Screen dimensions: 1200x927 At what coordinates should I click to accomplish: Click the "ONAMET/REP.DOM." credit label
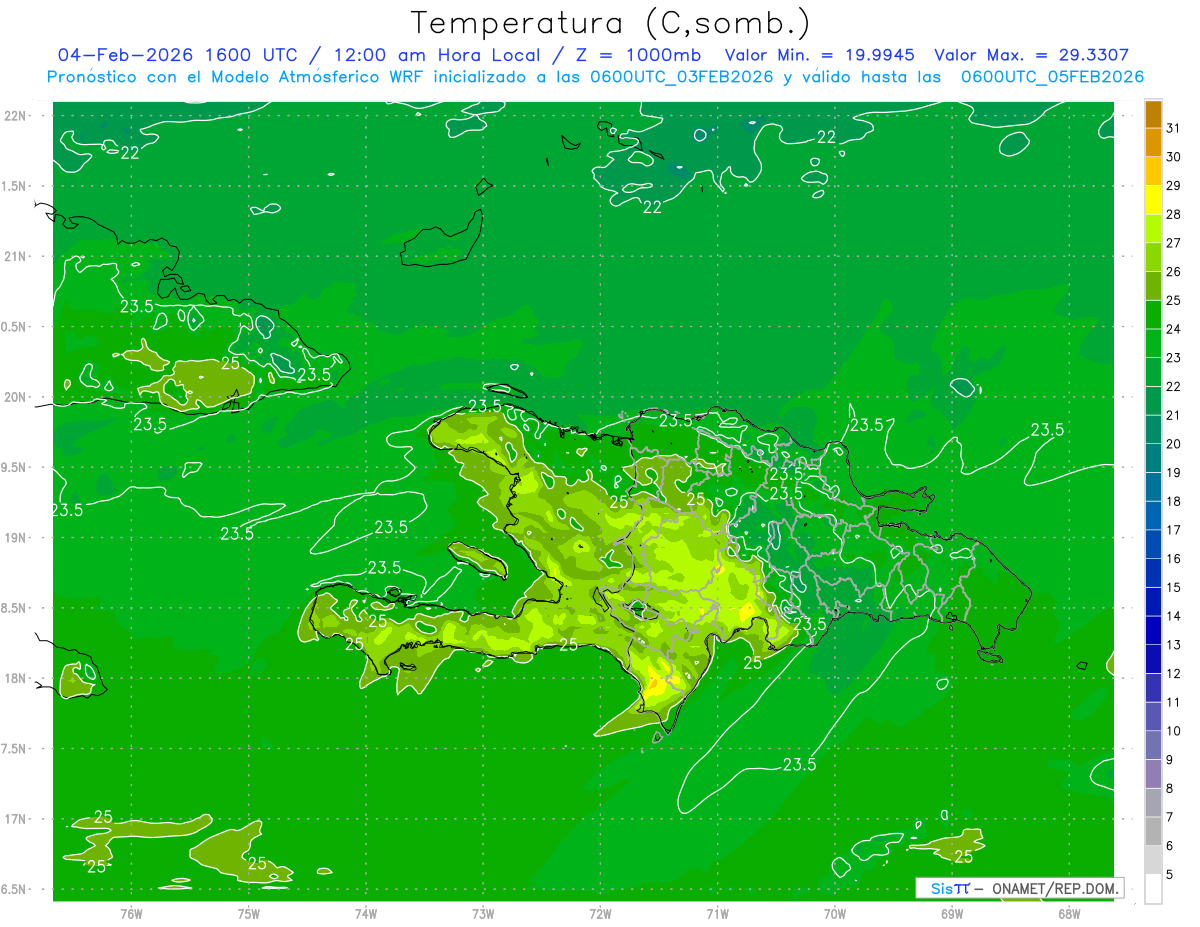(1054, 888)
